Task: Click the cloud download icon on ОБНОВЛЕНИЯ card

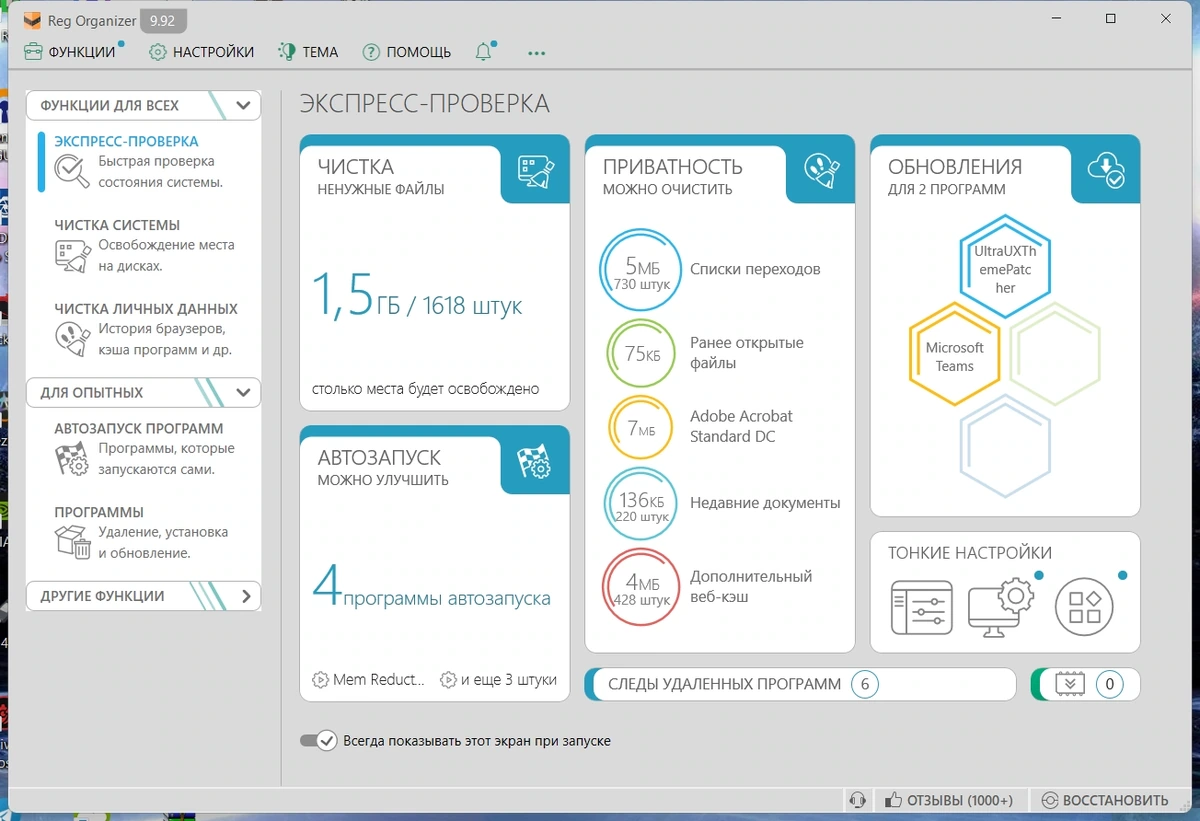Action: 1106,171
